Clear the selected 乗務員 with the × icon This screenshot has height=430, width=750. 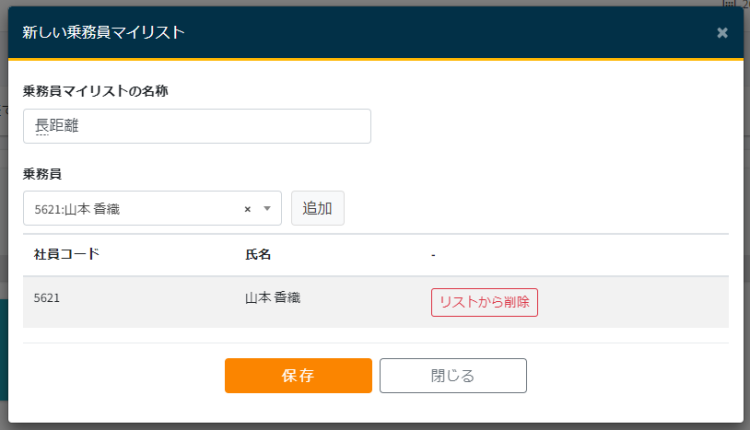click(x=247, y=209)
